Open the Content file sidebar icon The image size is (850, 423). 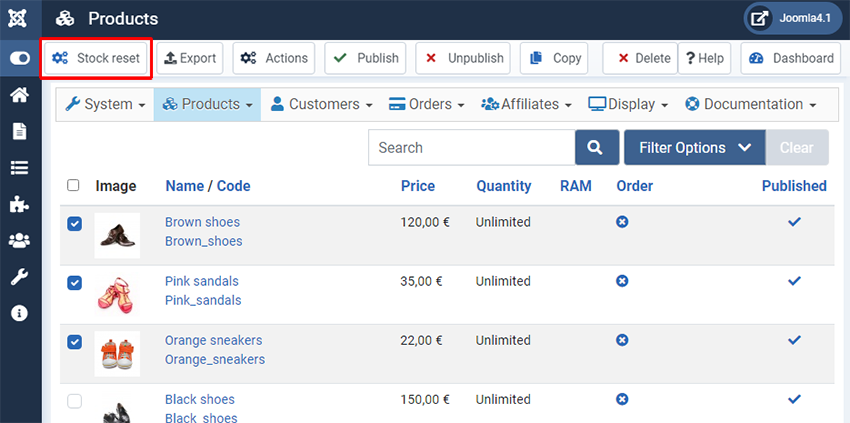point(20,132)
